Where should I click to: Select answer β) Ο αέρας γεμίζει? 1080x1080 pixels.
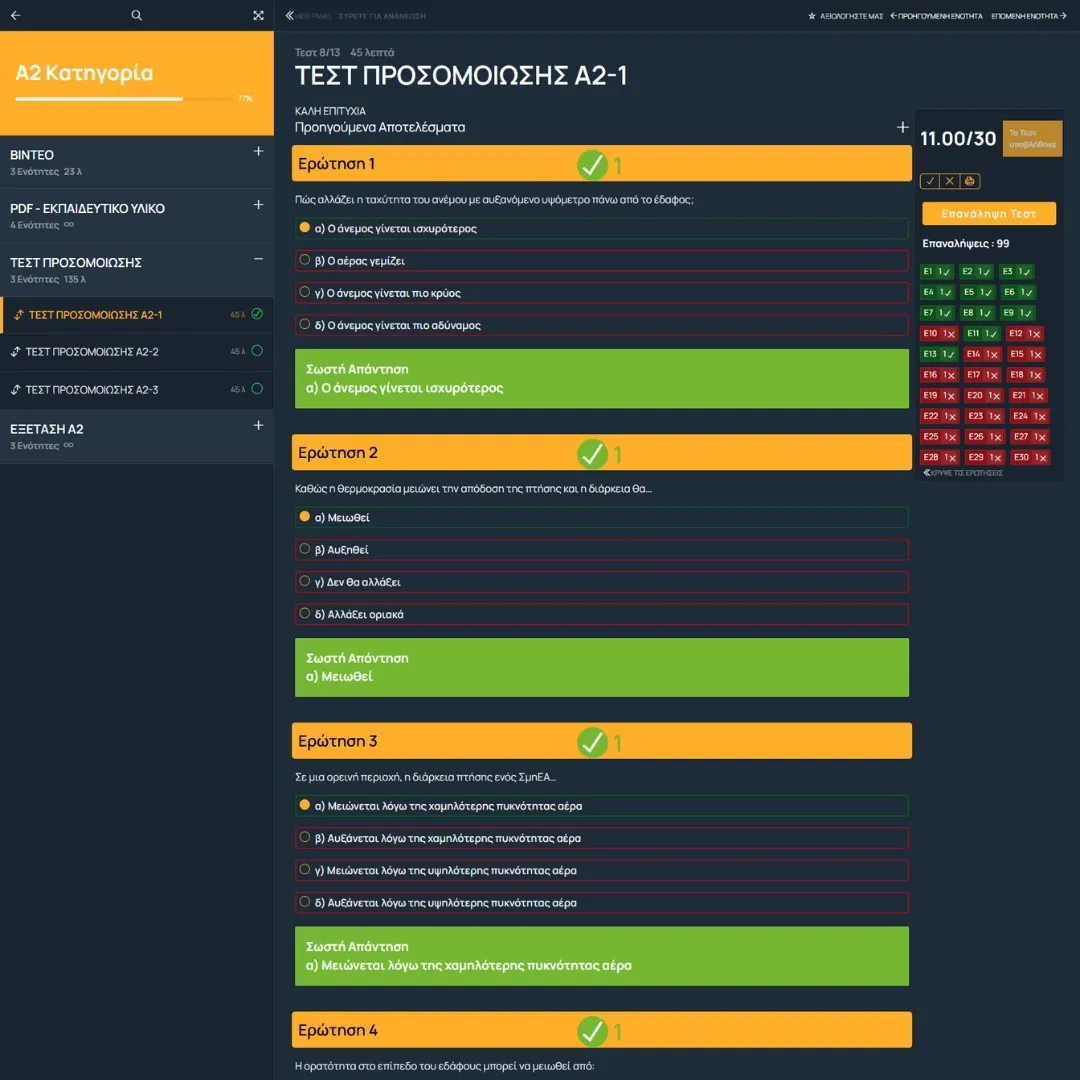601,260
